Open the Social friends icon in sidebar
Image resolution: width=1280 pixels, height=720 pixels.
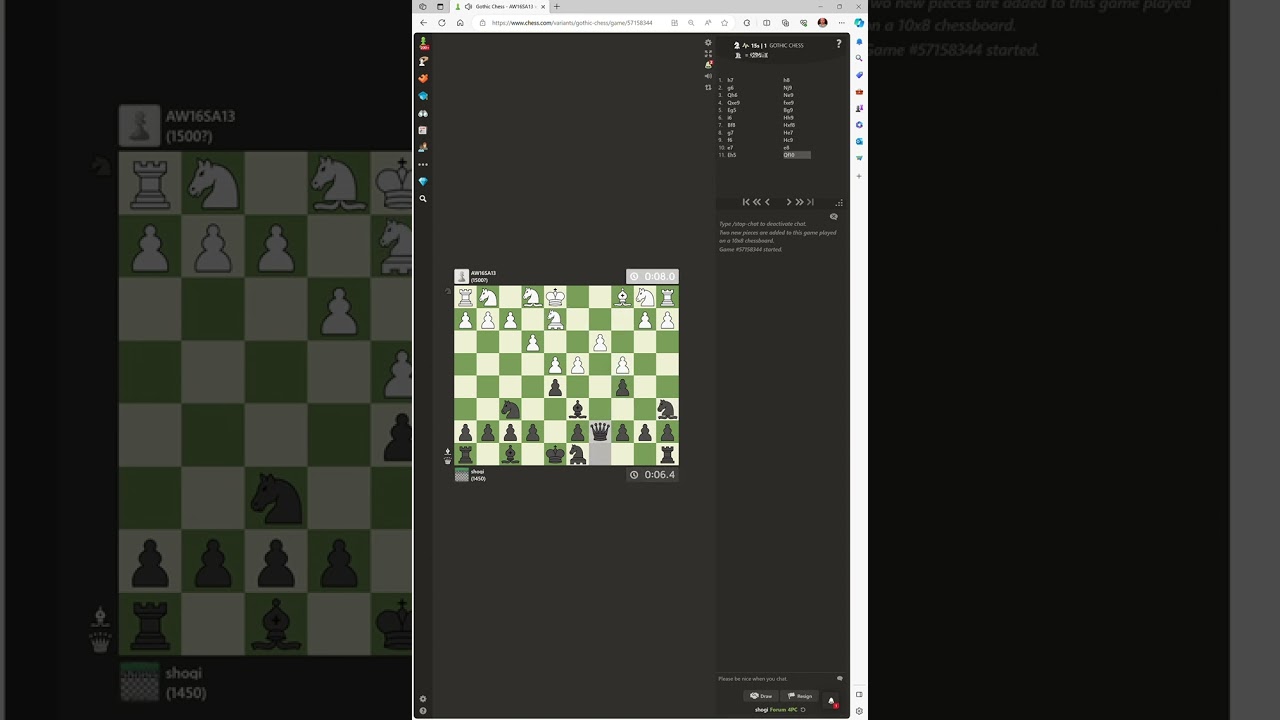(423, 147)
